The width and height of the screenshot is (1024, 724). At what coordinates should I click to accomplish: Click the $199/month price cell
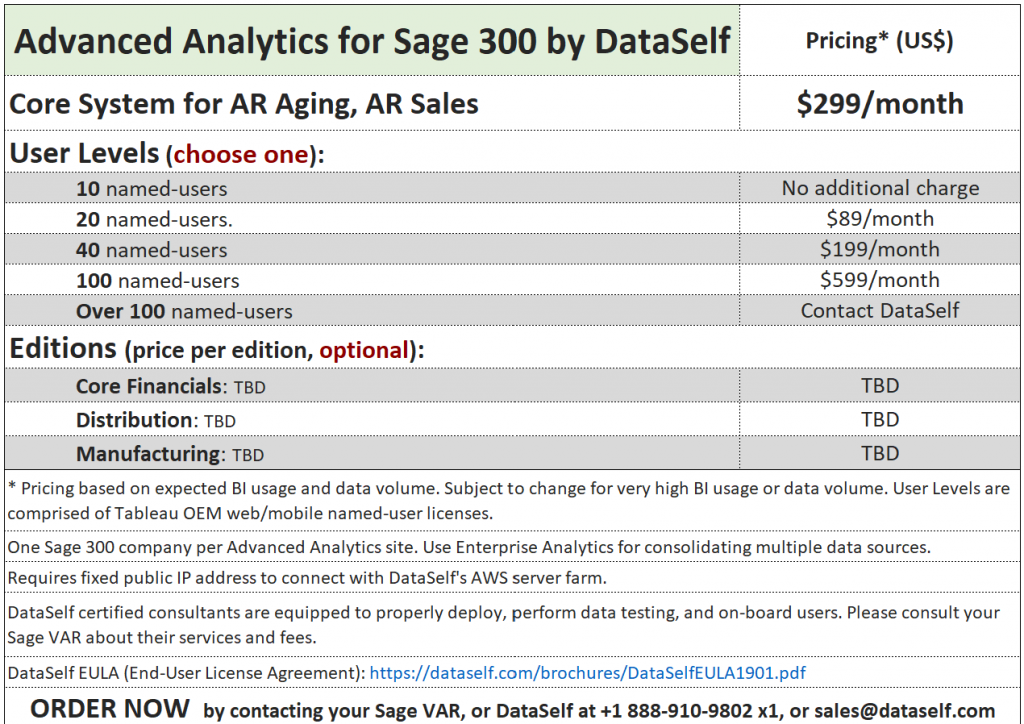pyautogui.click(x=880, y=250)
